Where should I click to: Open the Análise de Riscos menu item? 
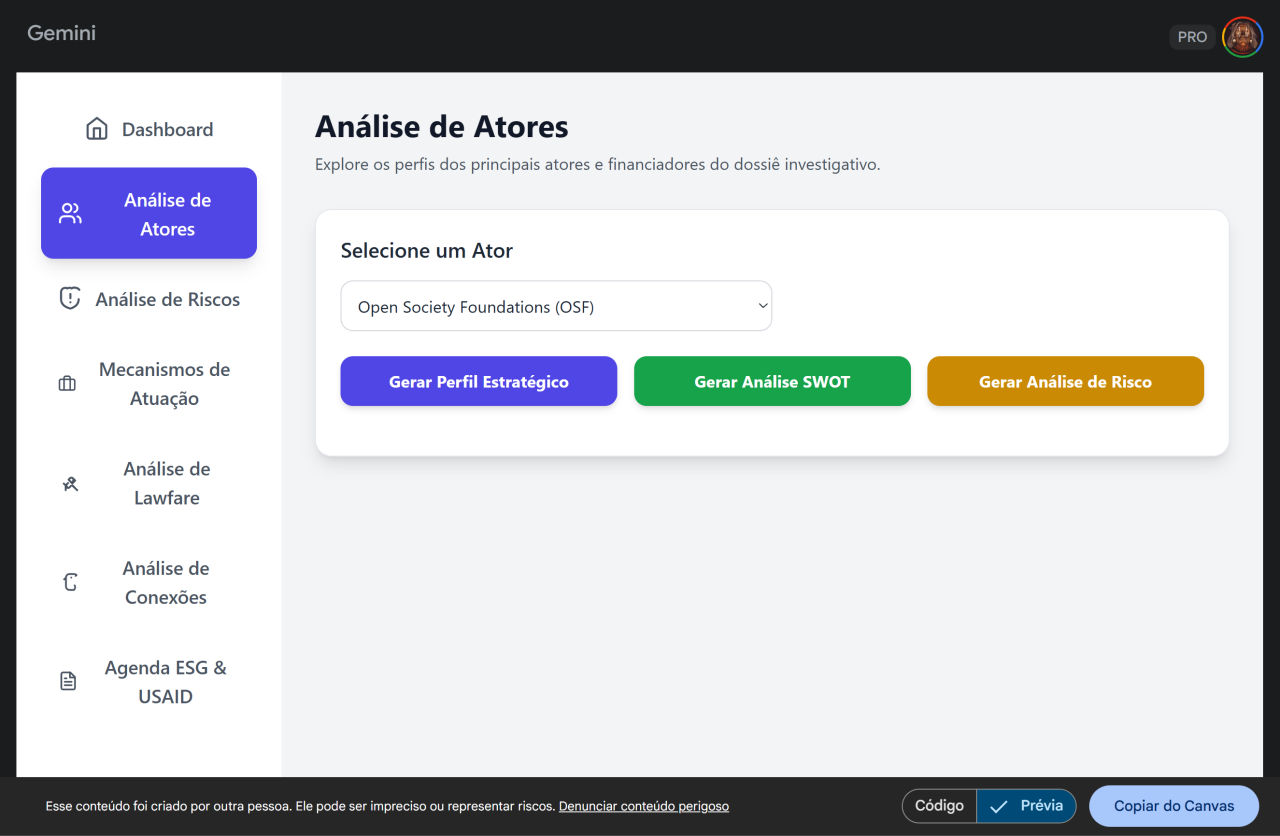(x=167, y=299)
